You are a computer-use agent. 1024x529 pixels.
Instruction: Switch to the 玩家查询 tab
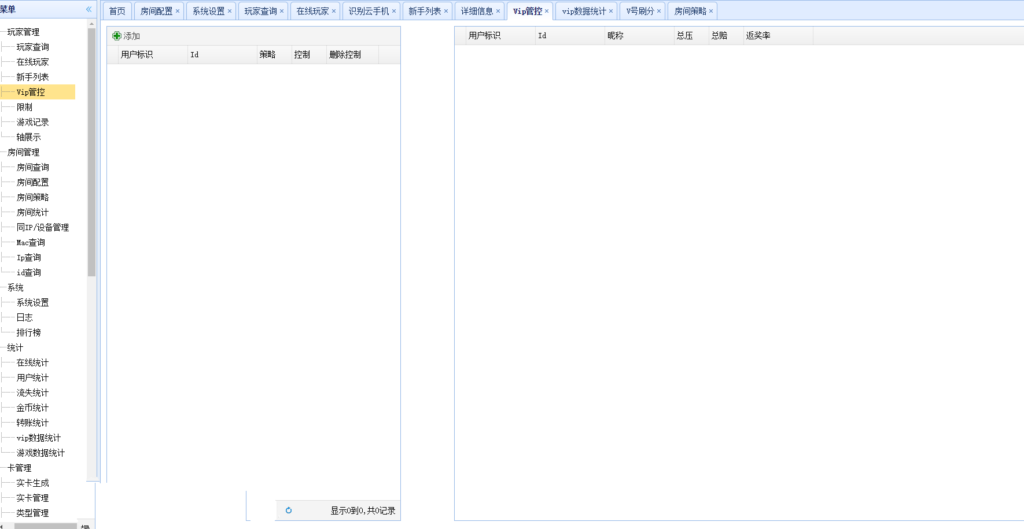(261, 11)
